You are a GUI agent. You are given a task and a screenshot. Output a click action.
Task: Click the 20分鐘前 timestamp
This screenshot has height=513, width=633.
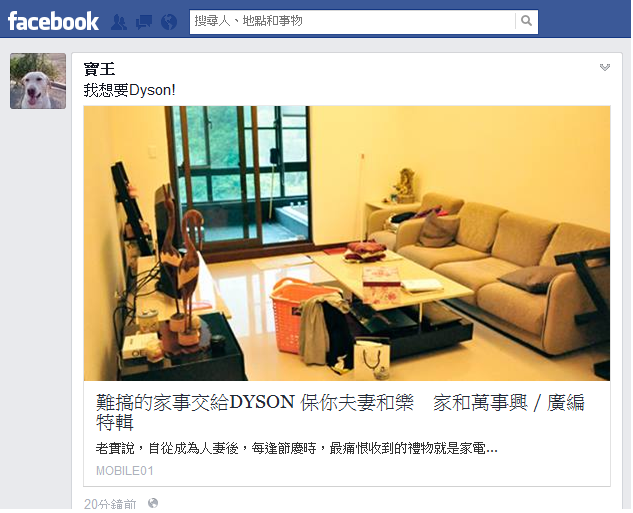click(110, 504)
